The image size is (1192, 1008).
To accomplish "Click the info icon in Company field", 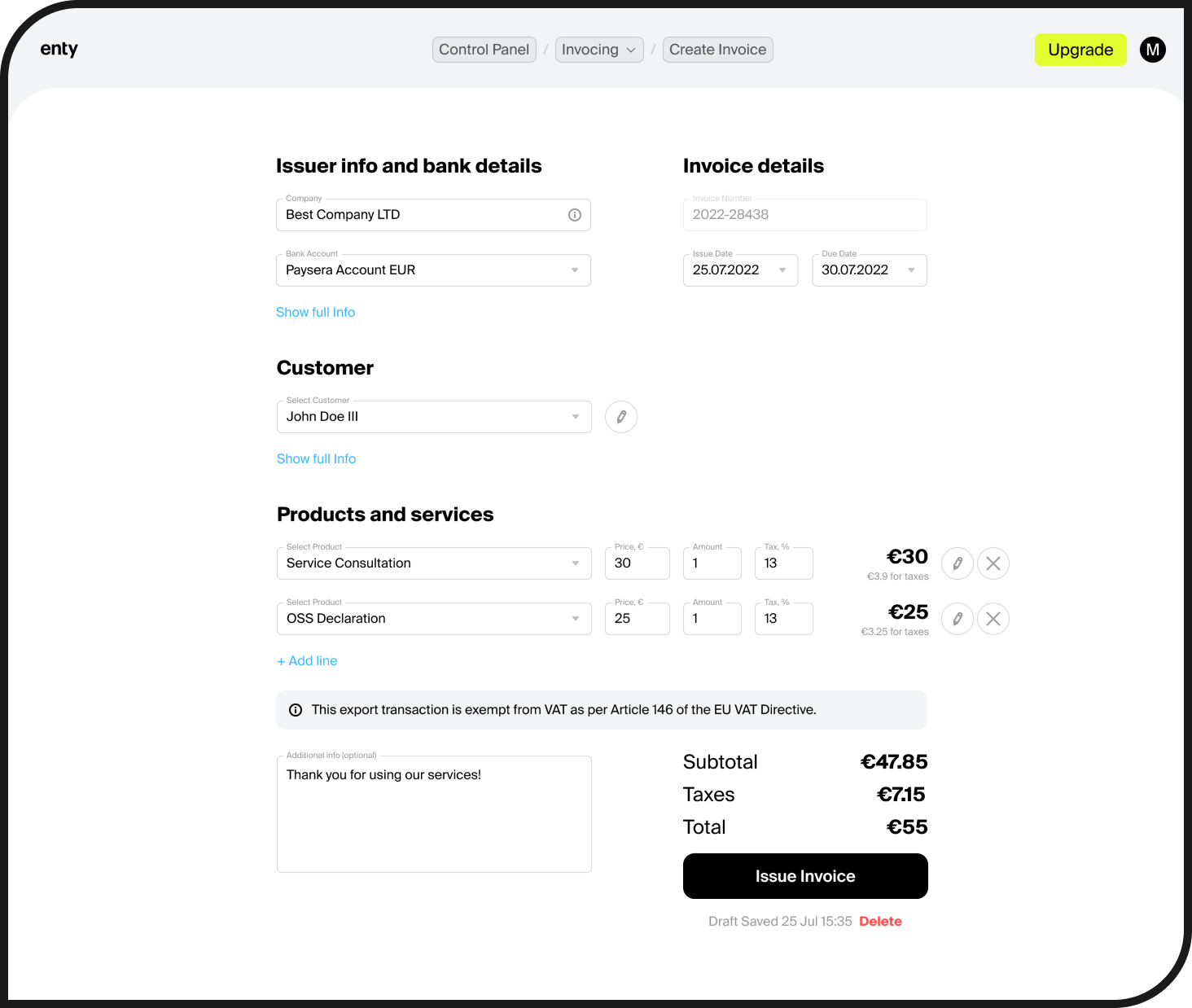I will tap(575, 215).
